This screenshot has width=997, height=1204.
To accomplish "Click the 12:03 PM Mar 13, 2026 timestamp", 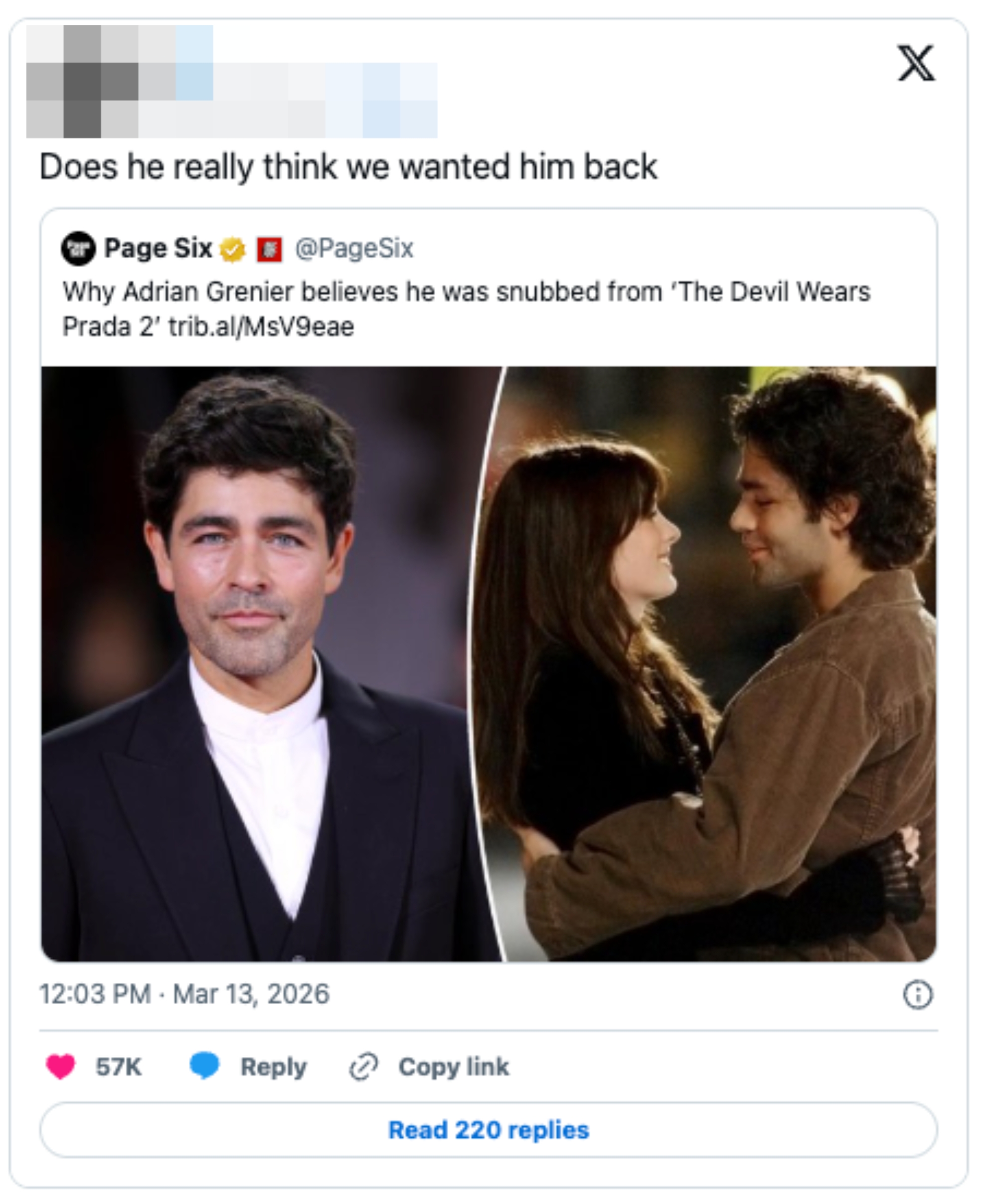I will 184,994.
